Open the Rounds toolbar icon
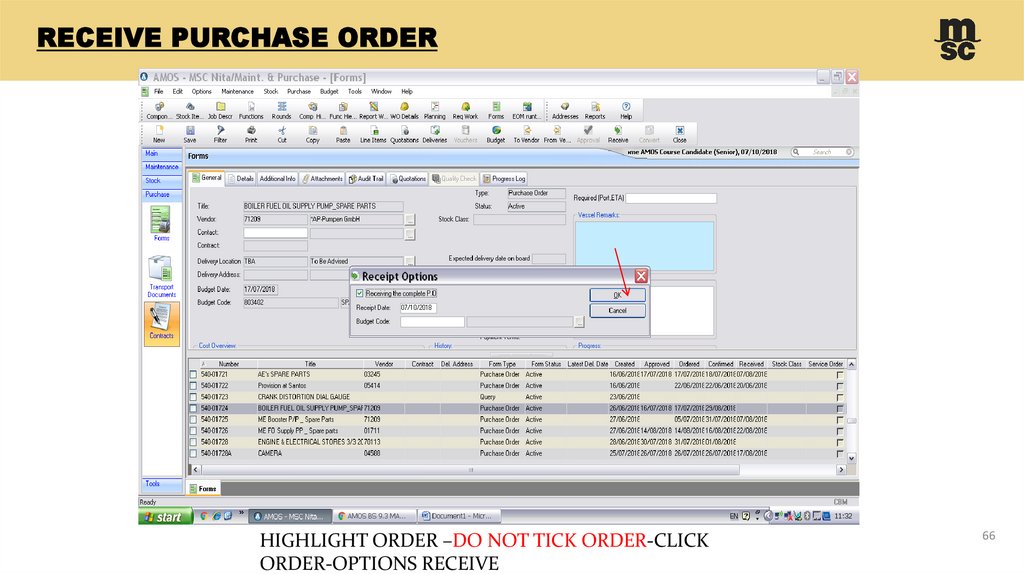1024x574 pixels. 281,110
